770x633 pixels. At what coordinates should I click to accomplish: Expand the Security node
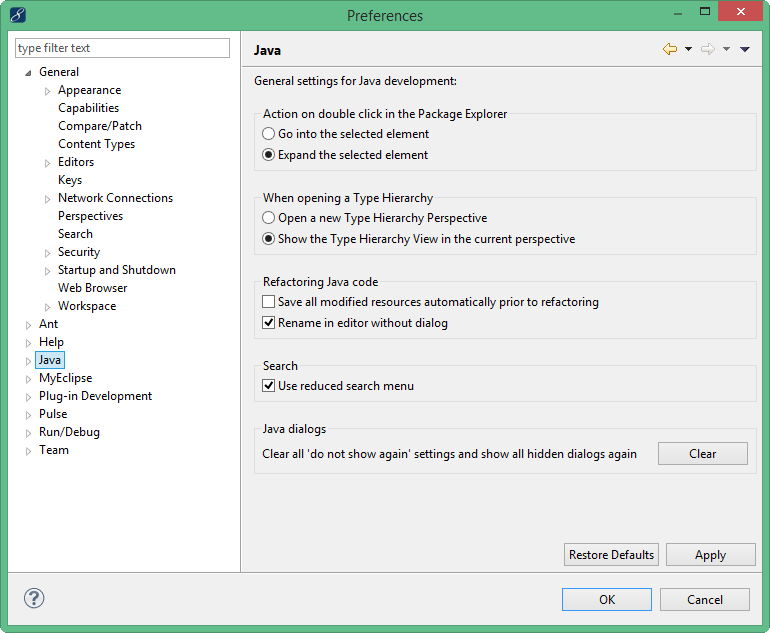pyautogui.click(x=47, y=253)
